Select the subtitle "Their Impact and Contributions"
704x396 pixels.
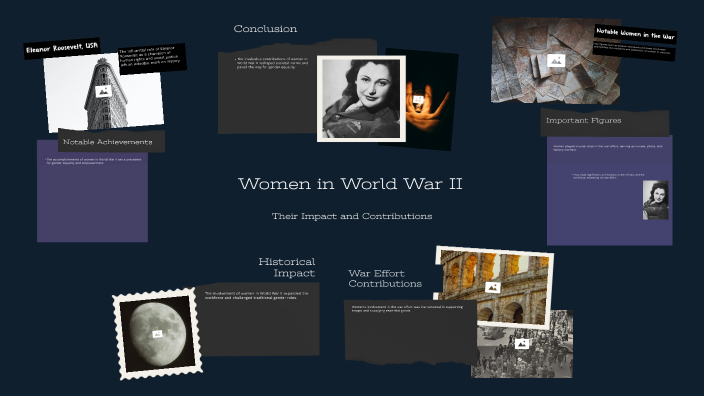pyautogui.click(x=352, y=216)
